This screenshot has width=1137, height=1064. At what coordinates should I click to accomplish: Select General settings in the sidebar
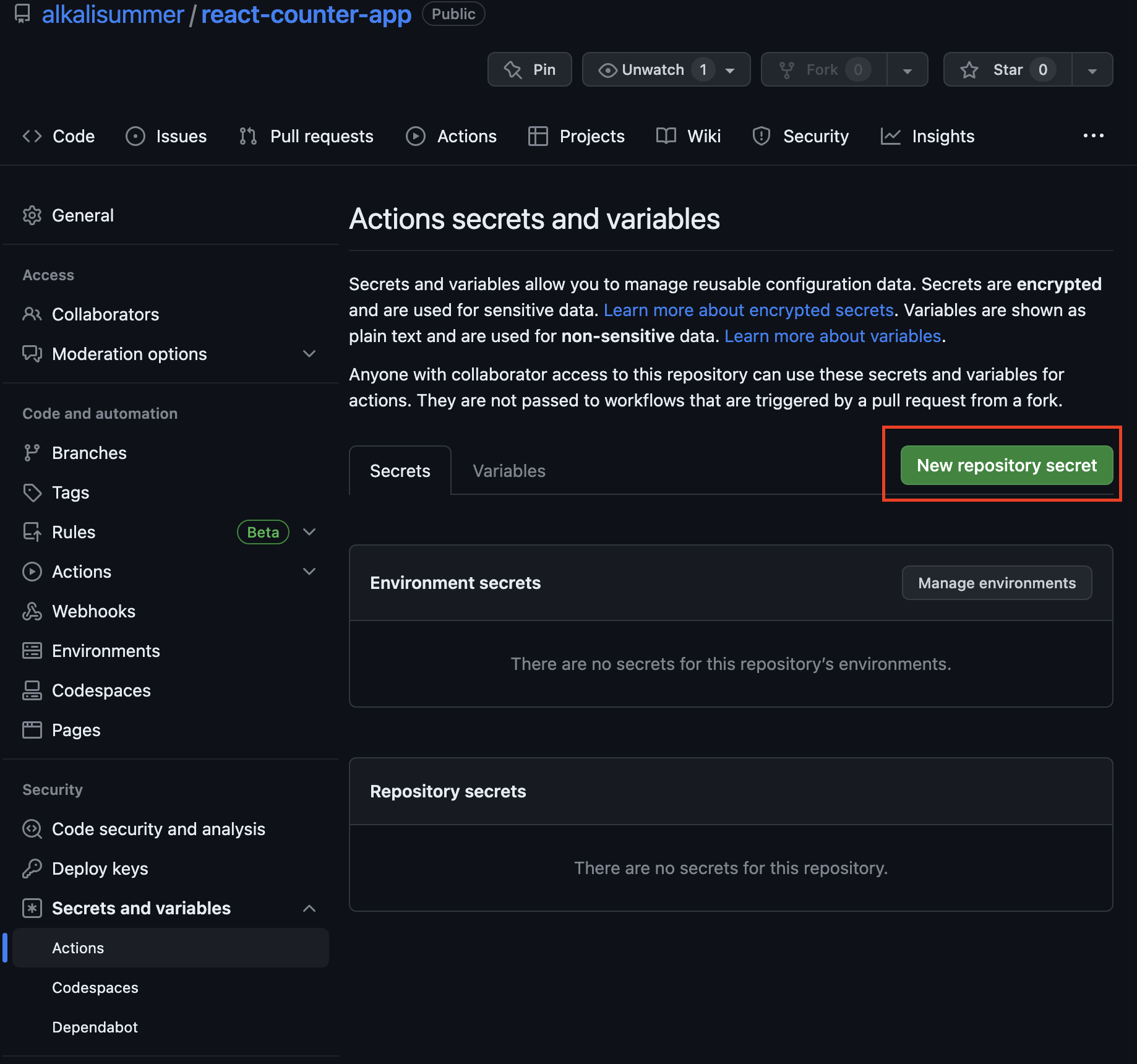[x=171, y=215]
